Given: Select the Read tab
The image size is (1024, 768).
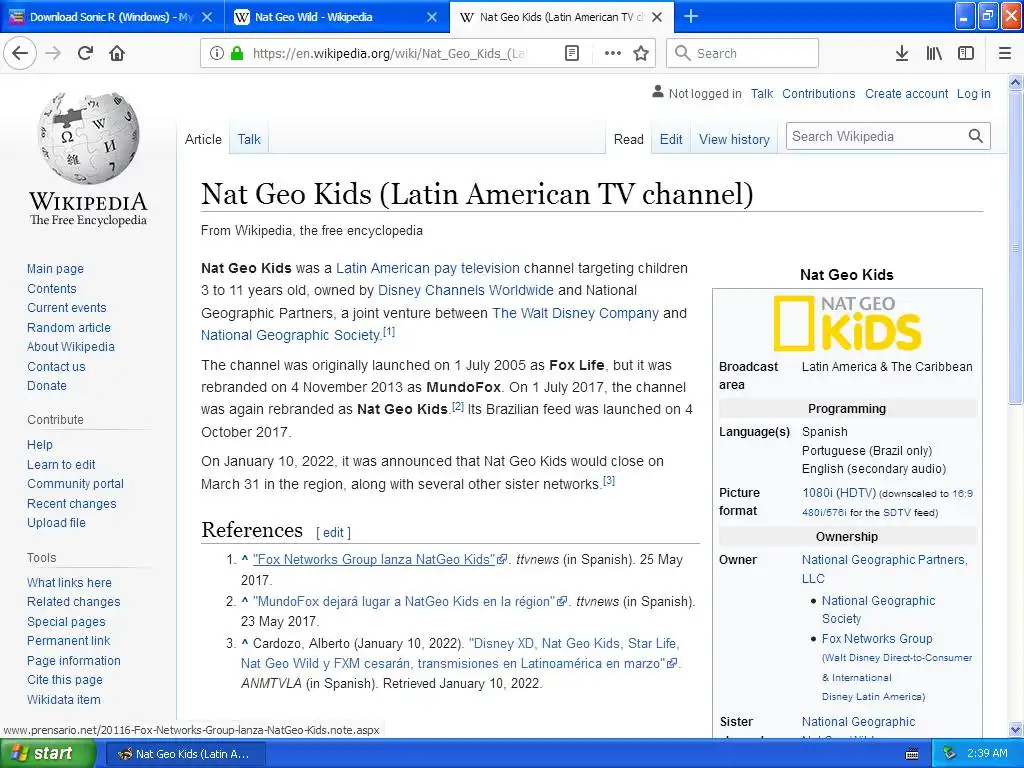Looking at the screenshot, I should point(628,139).
